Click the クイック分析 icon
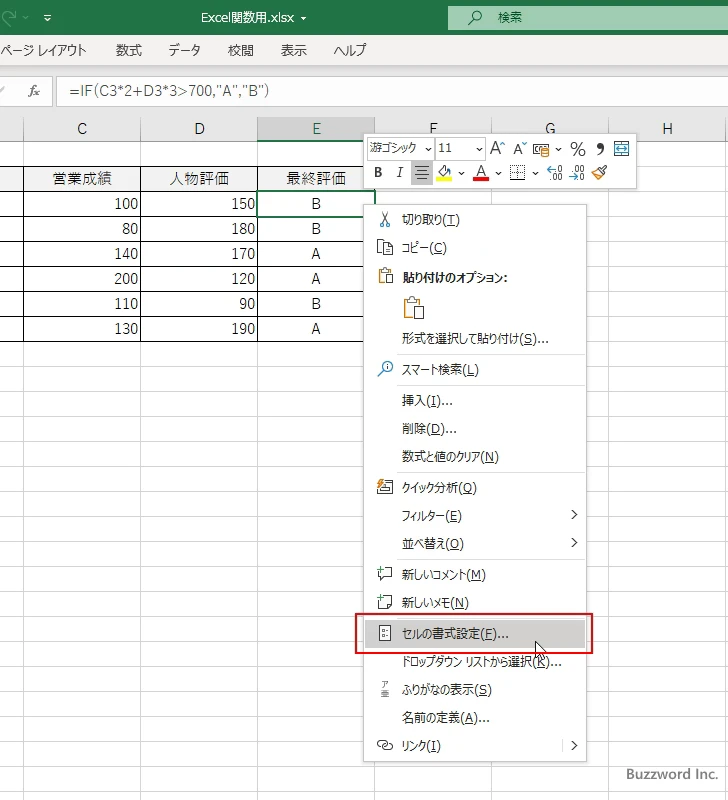The height and width of the screenshot is (800, 728). pyautogui.click(x=385, y=487)
